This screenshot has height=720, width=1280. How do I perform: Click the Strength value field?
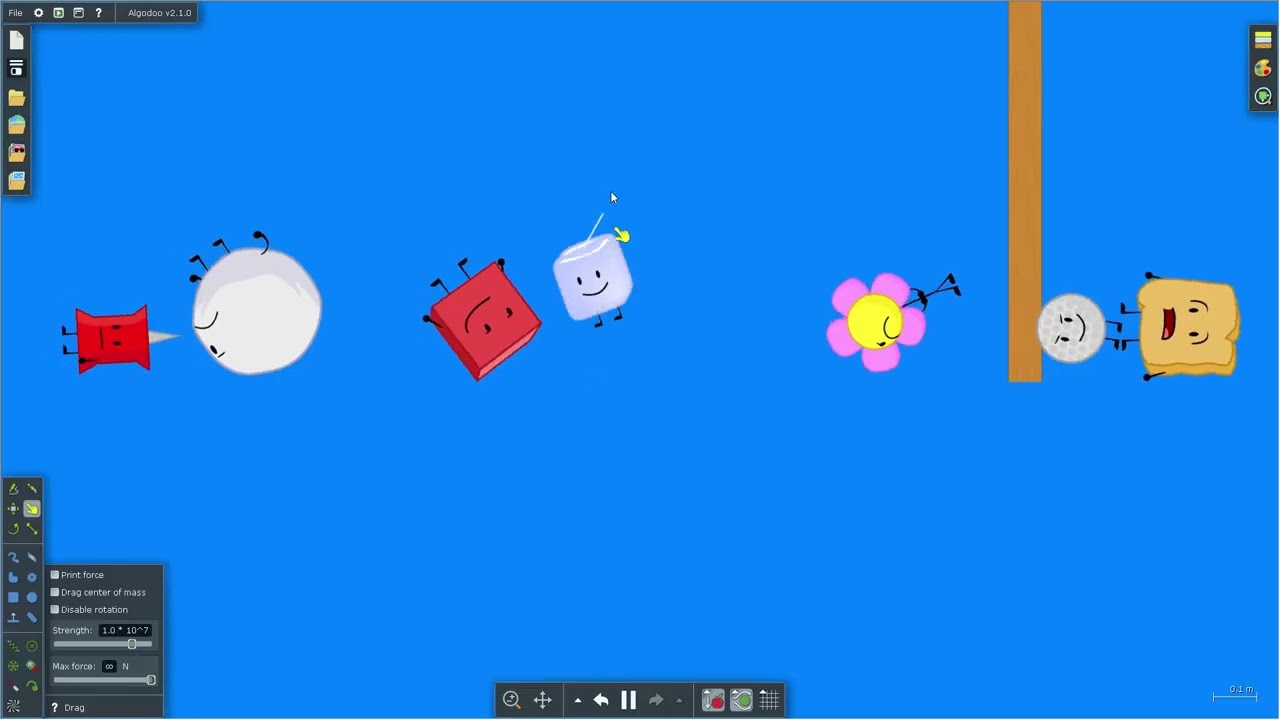tap(125, 630)
